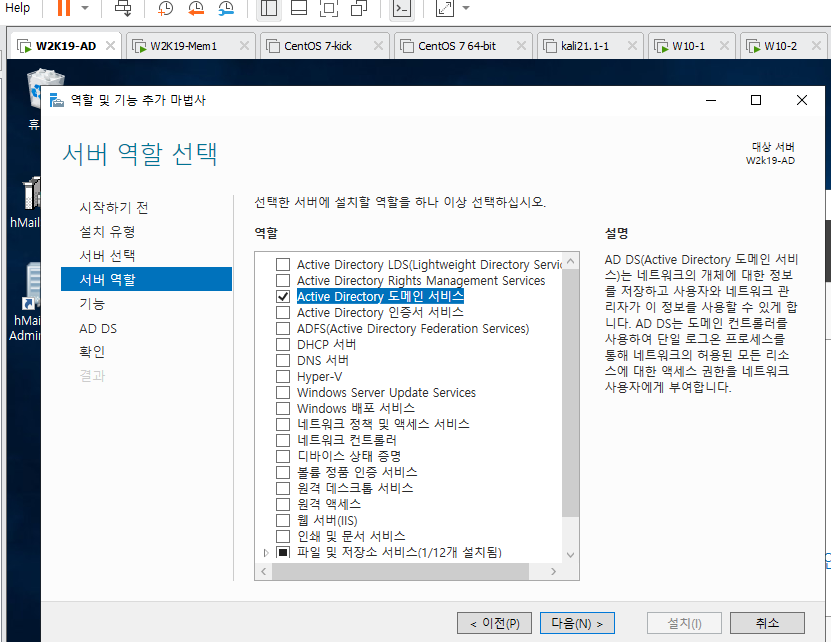The height and width of the screenshot is (642, 831).
Task: Check Active Directory LDS role checkbox
Action: [283, 264]
